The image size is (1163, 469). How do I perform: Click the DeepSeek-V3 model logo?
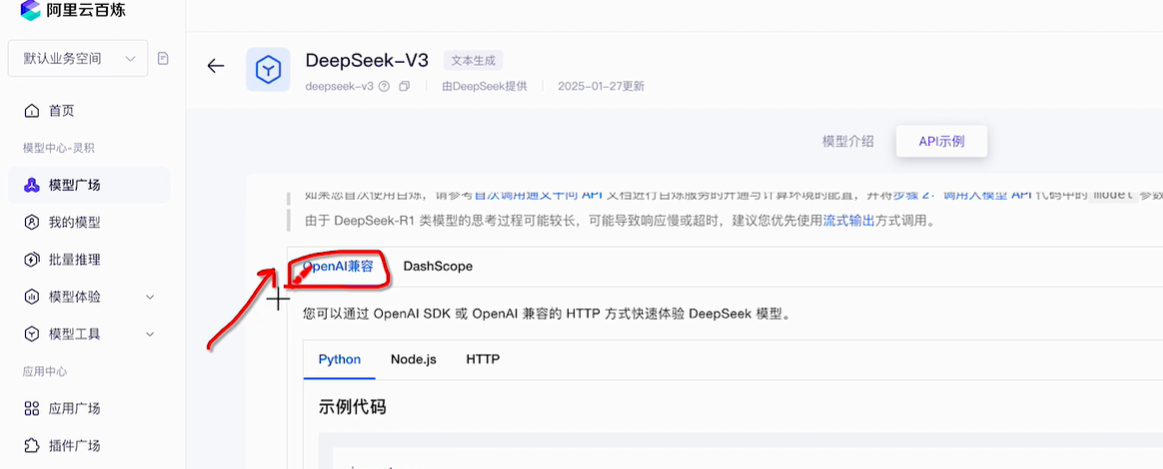268,70
